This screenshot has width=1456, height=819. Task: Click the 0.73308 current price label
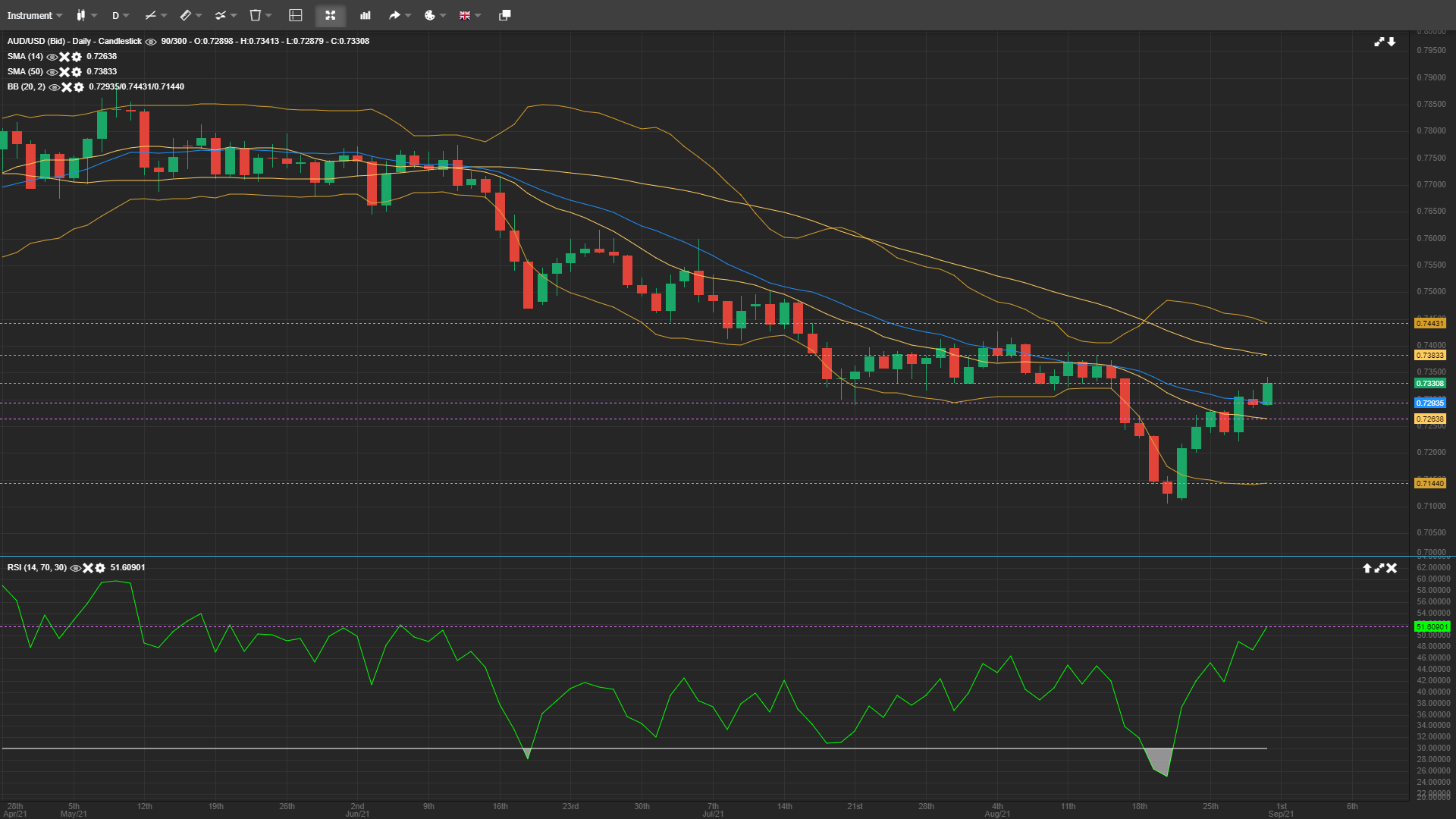[x=1430, y=384]
